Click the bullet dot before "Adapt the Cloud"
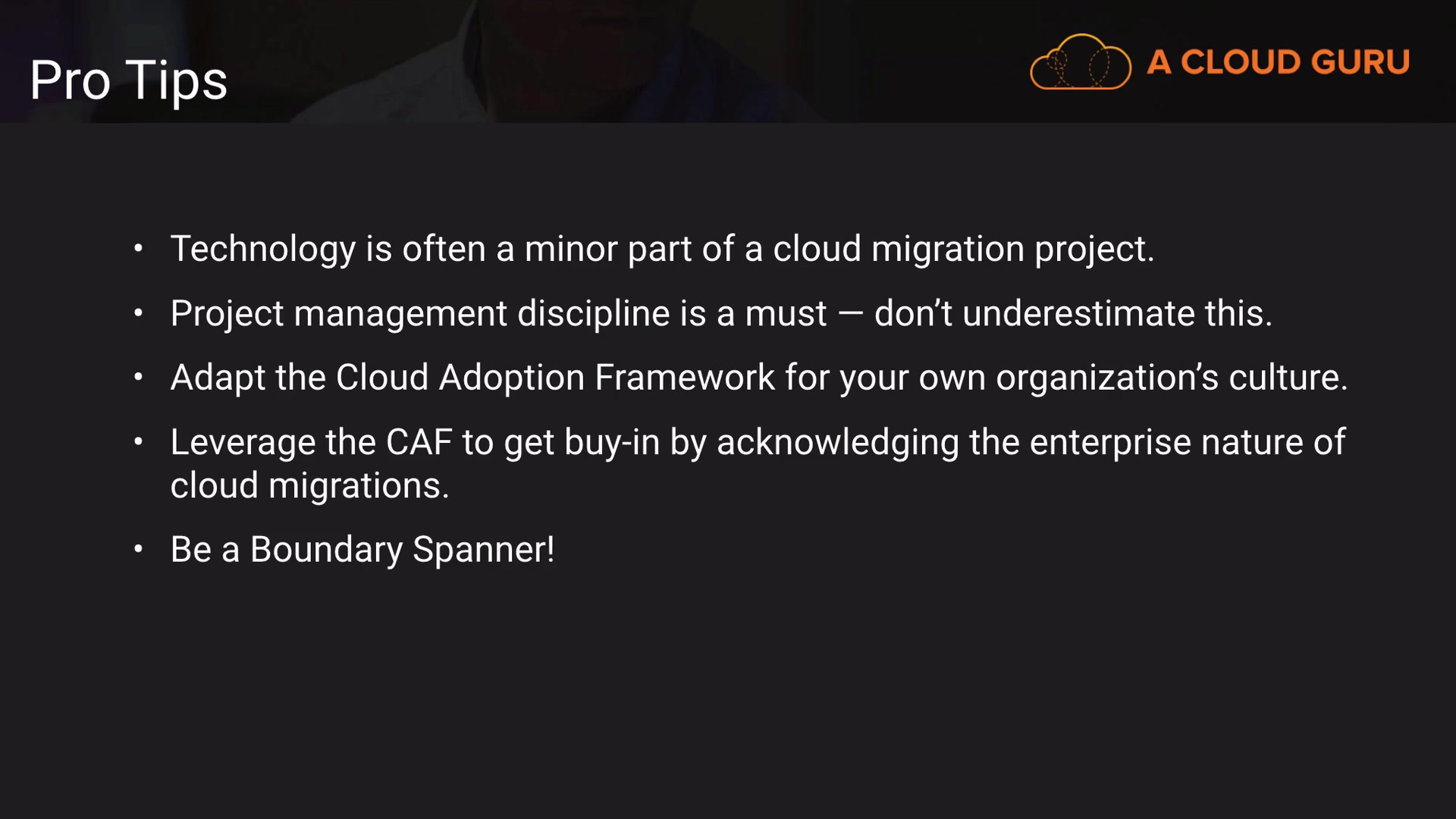Image resolution: width=1456 pixels, height=819 pixels. 138,377
